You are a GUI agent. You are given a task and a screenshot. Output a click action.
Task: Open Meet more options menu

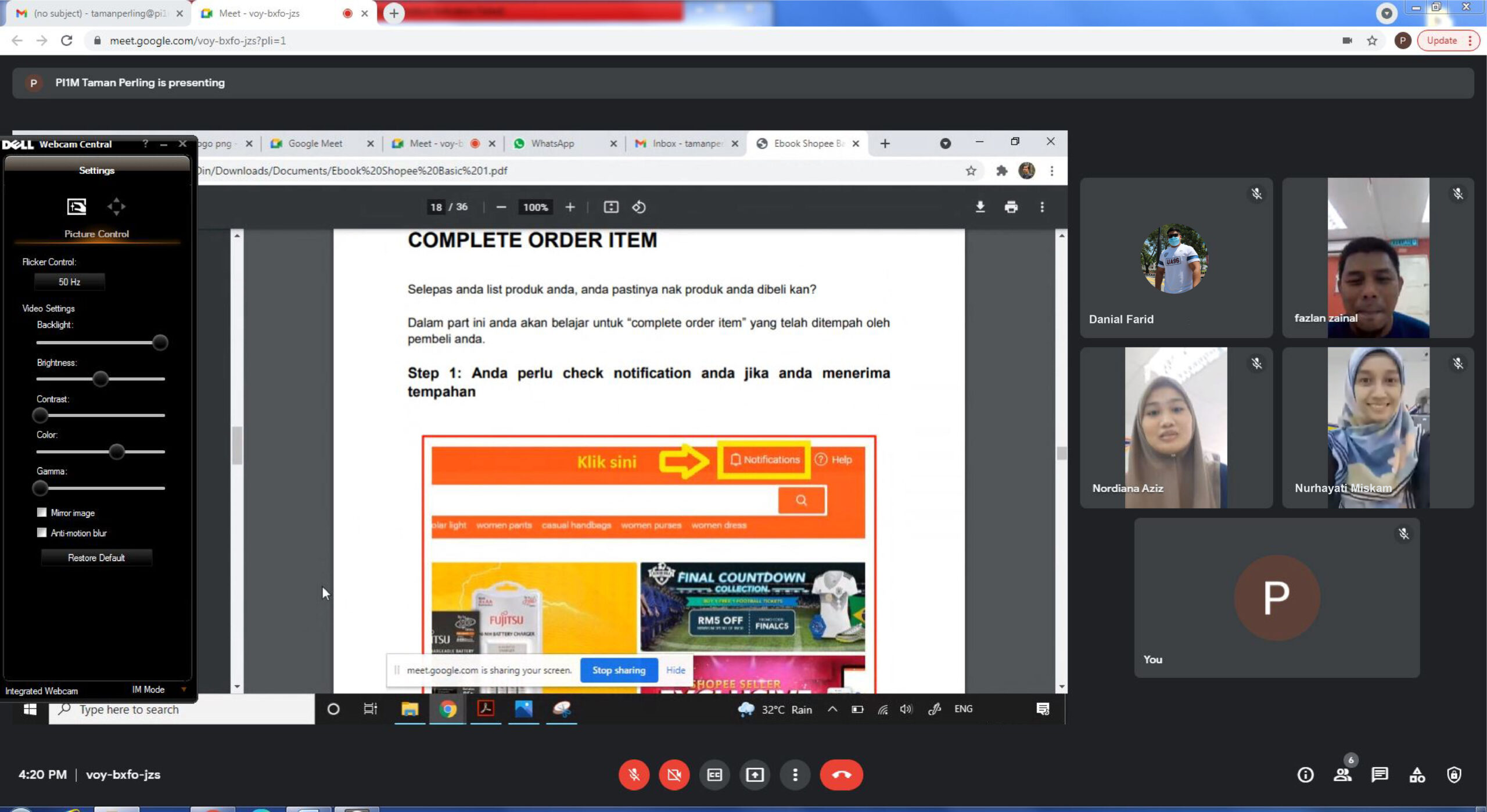[795, 774]
